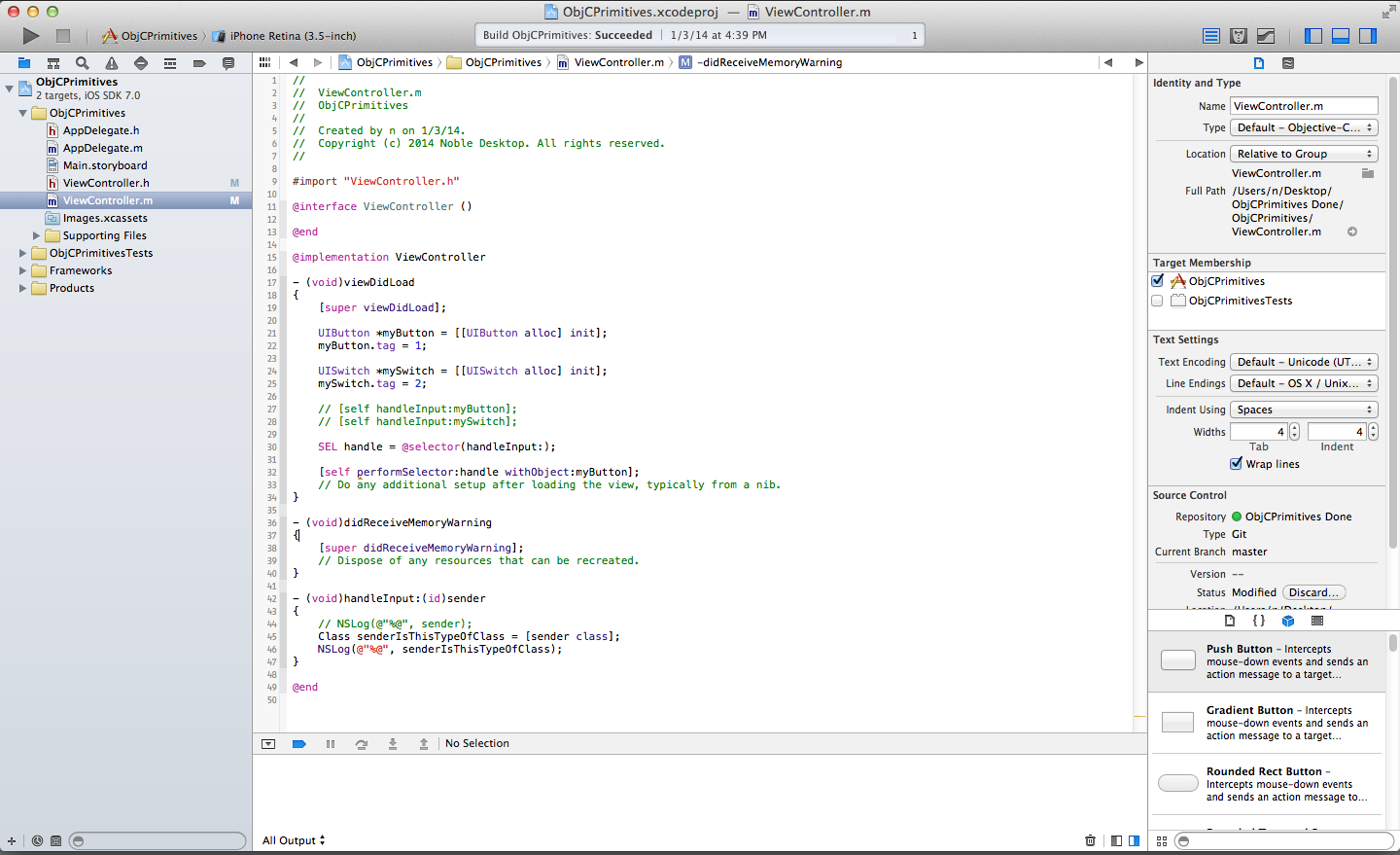
Task: Pause program execution in the debug bar
Action: (x=331, y=744)
